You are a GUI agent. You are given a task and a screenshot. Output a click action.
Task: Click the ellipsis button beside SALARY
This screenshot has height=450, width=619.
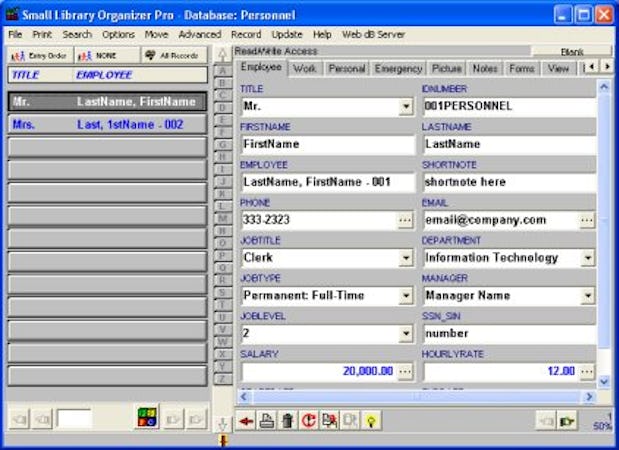pos(405,371)
